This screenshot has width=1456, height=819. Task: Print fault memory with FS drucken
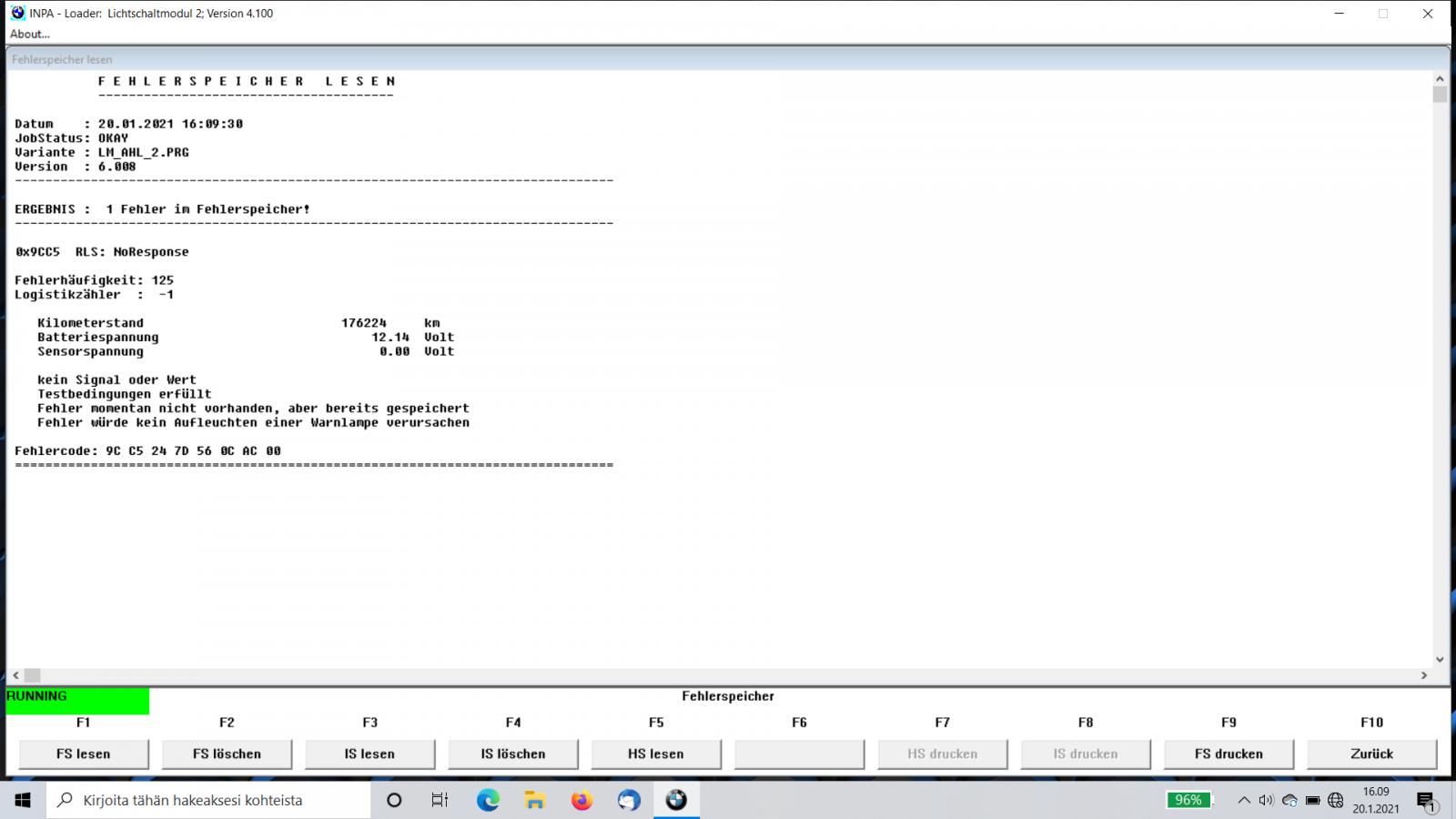click(1228, 753)
